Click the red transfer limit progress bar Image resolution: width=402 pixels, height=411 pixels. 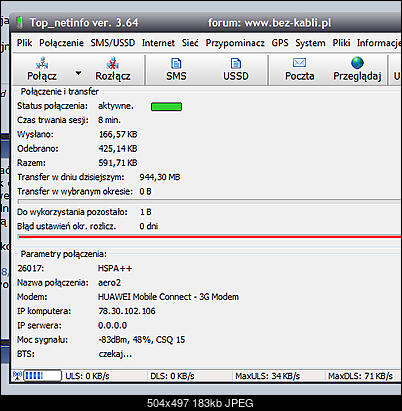coord(210,237)
